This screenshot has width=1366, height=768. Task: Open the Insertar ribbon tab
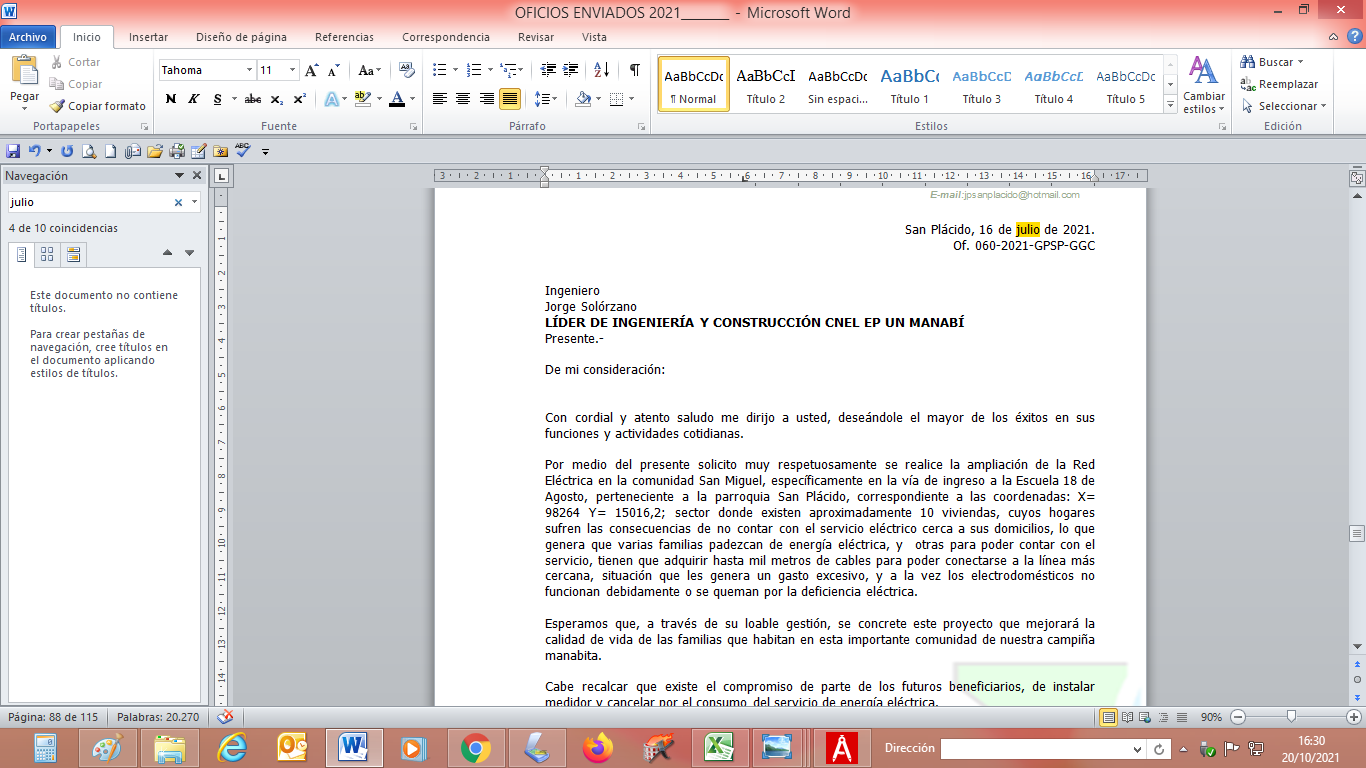148,37
